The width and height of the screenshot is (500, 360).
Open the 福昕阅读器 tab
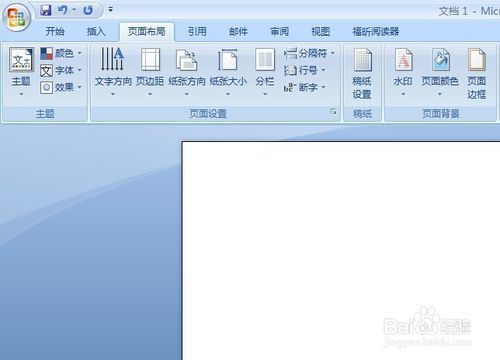click(376, 32)
